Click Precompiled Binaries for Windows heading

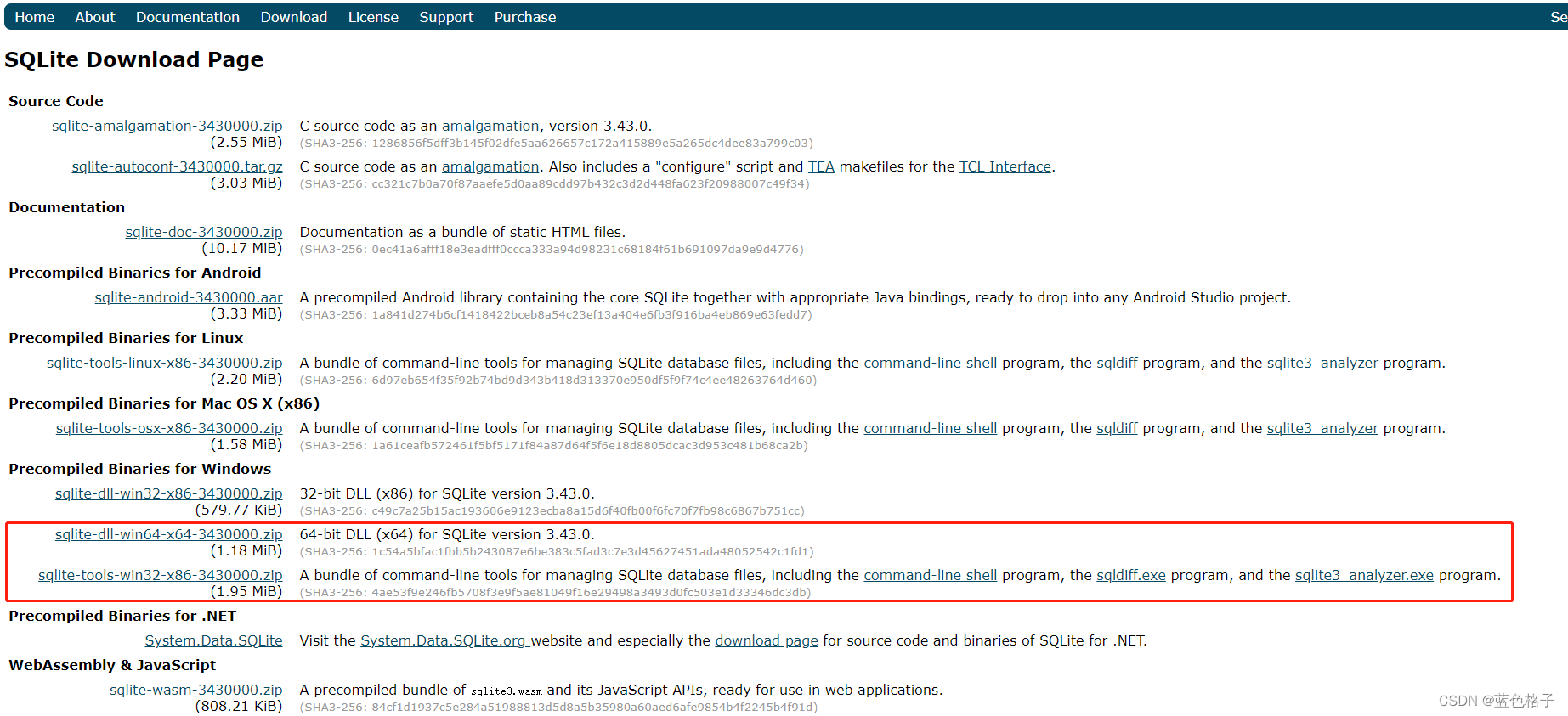point(140,469)
